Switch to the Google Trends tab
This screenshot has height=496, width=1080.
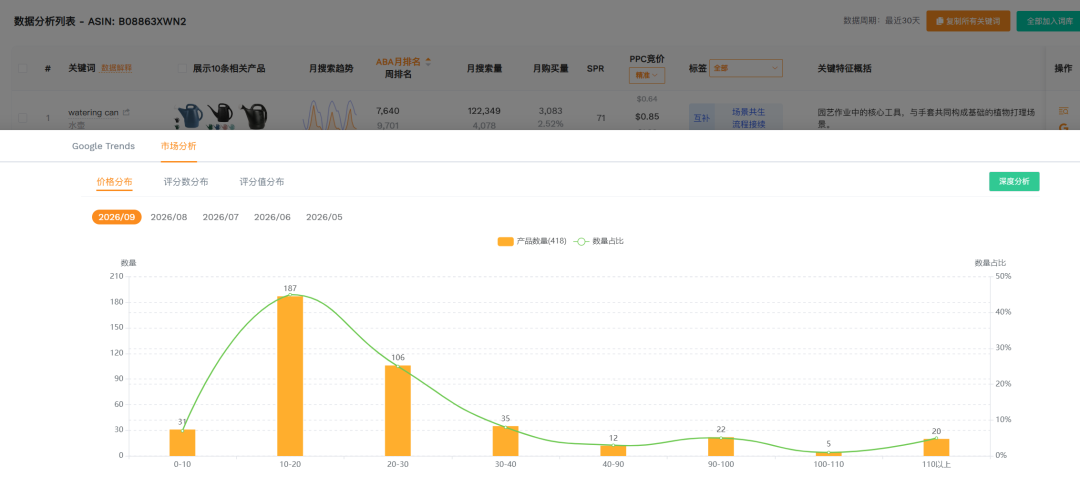coord(103,146)
